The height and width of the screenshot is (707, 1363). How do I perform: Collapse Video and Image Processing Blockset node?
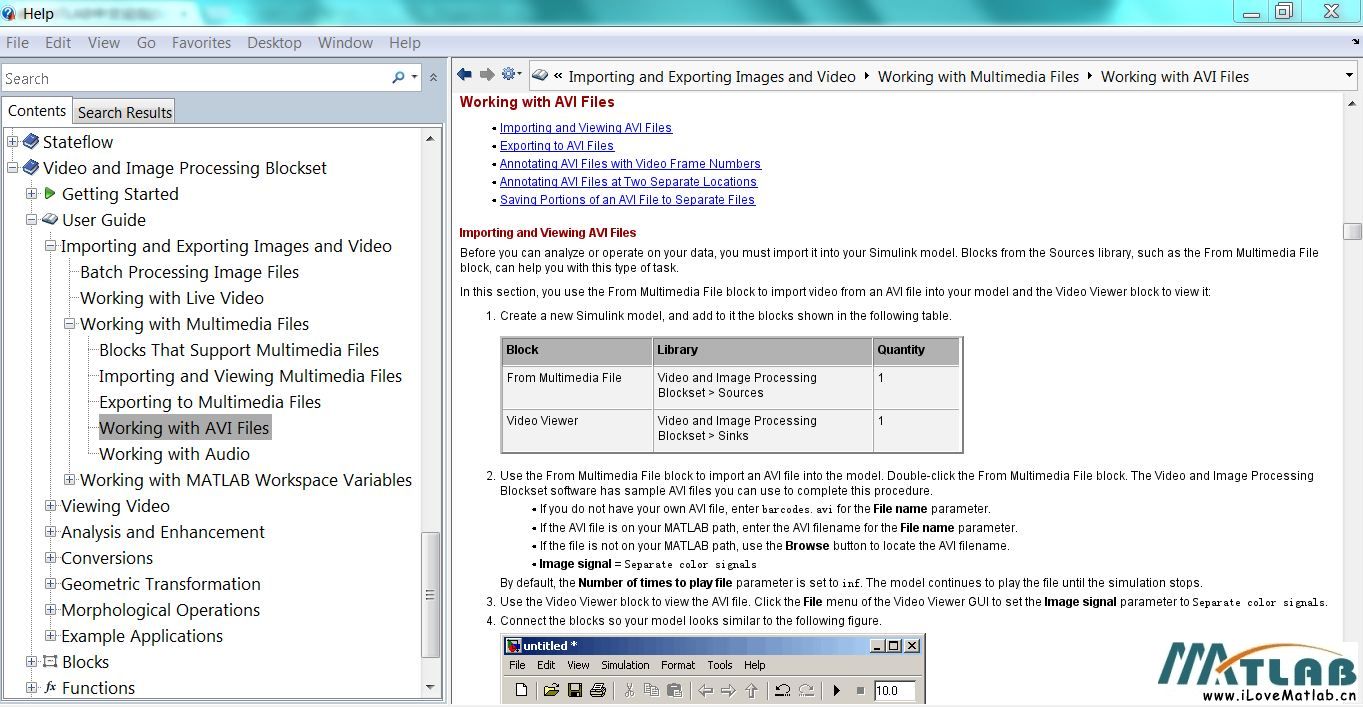[12, 168]
